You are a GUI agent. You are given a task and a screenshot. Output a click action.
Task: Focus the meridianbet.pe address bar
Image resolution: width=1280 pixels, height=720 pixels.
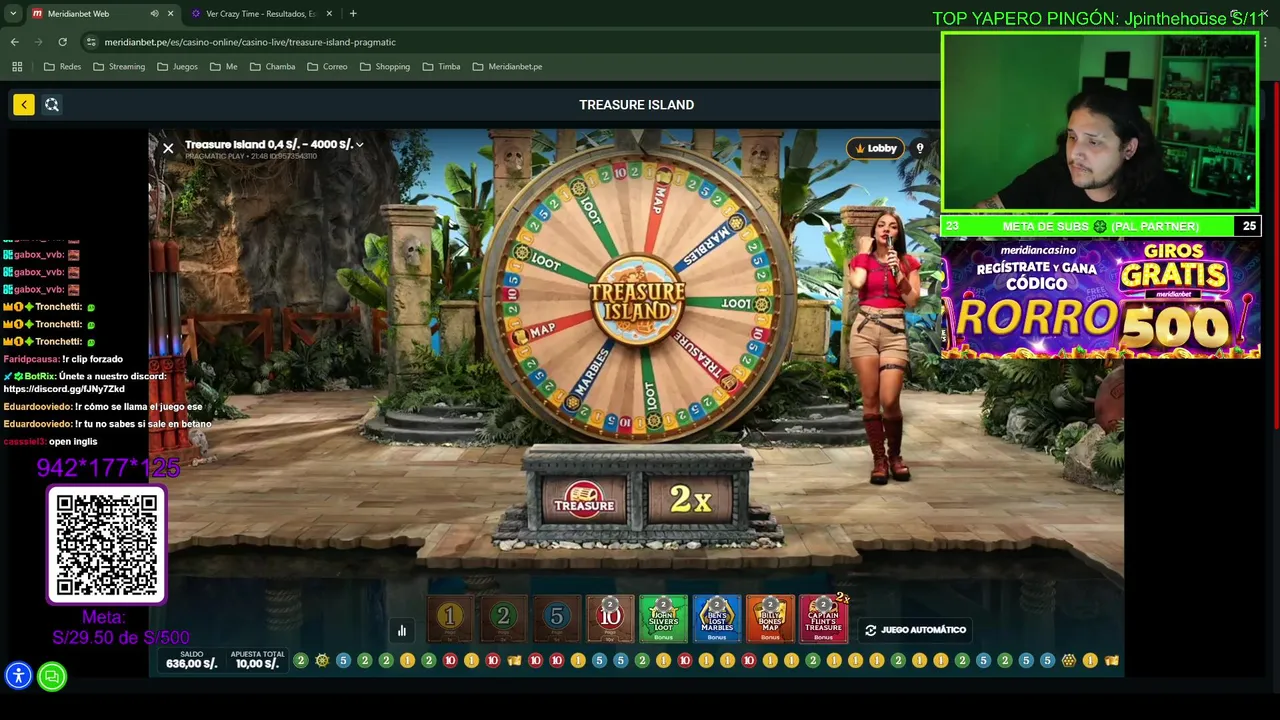pos(250,42)
